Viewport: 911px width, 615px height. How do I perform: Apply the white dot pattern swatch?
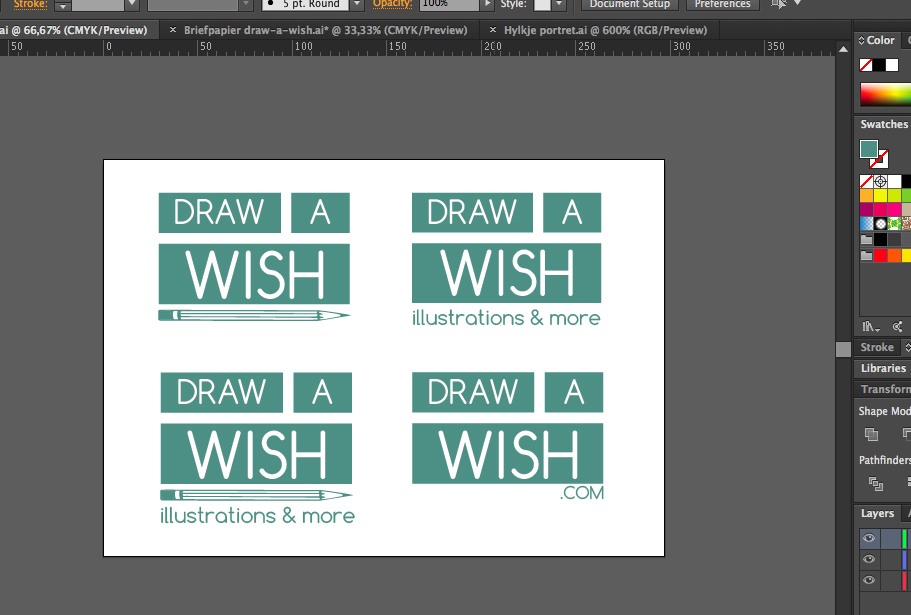click(881, 224)
